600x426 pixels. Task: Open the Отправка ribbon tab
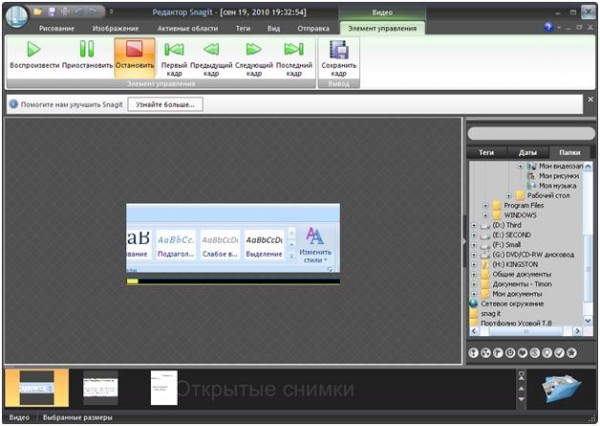(313, 28)
